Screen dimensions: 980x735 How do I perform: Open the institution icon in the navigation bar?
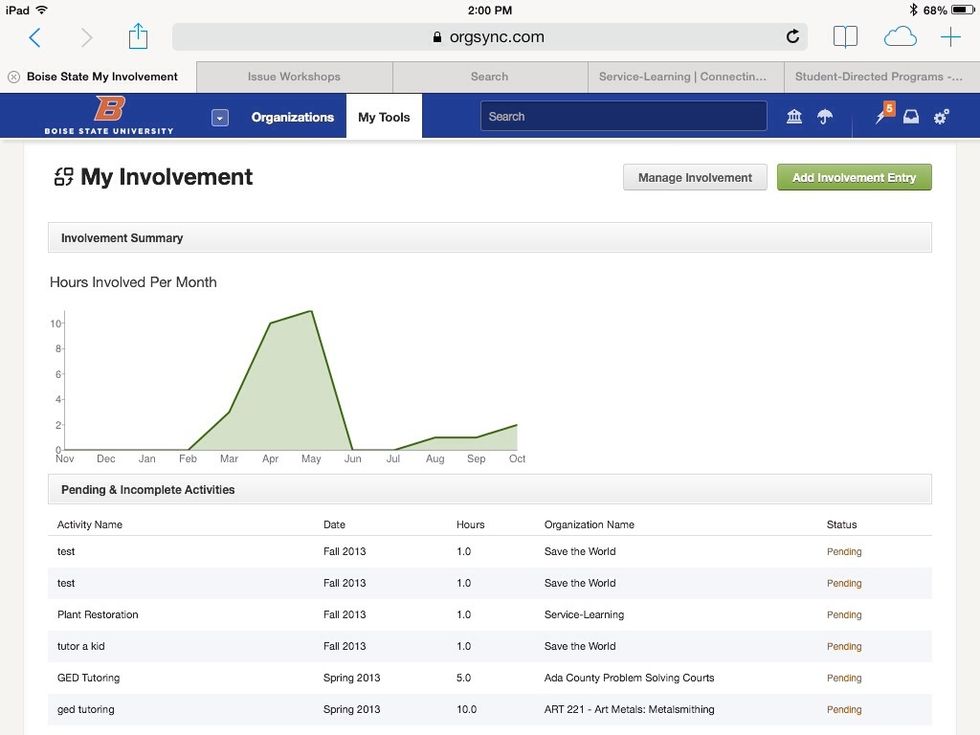(x=793, y=117)
